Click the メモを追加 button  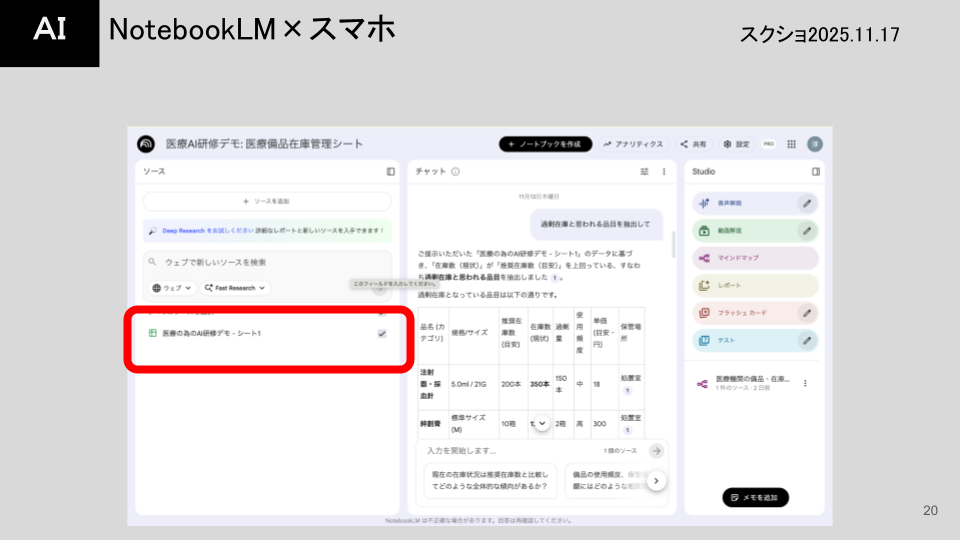(756, 497)
